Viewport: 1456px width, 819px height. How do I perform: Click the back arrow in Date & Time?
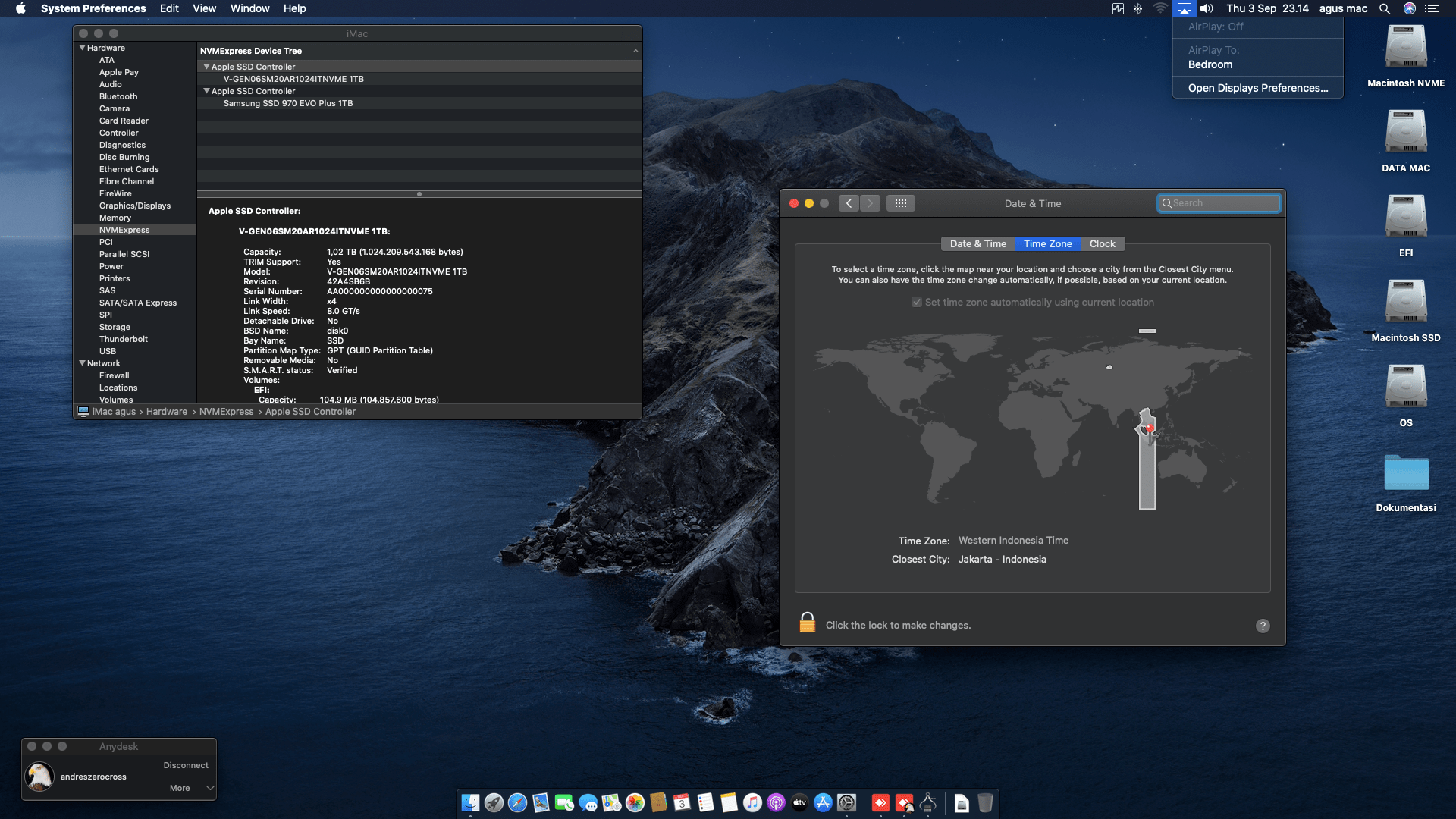(849, 203)
